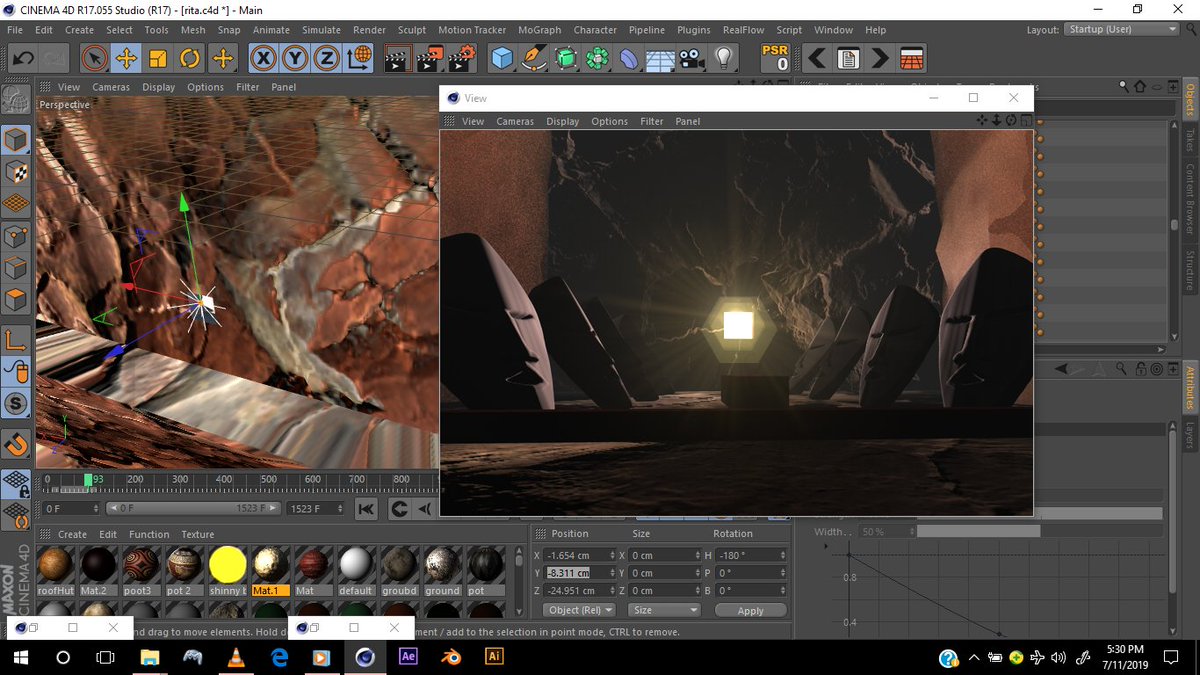Add a Camera object

tap(691, 58)
